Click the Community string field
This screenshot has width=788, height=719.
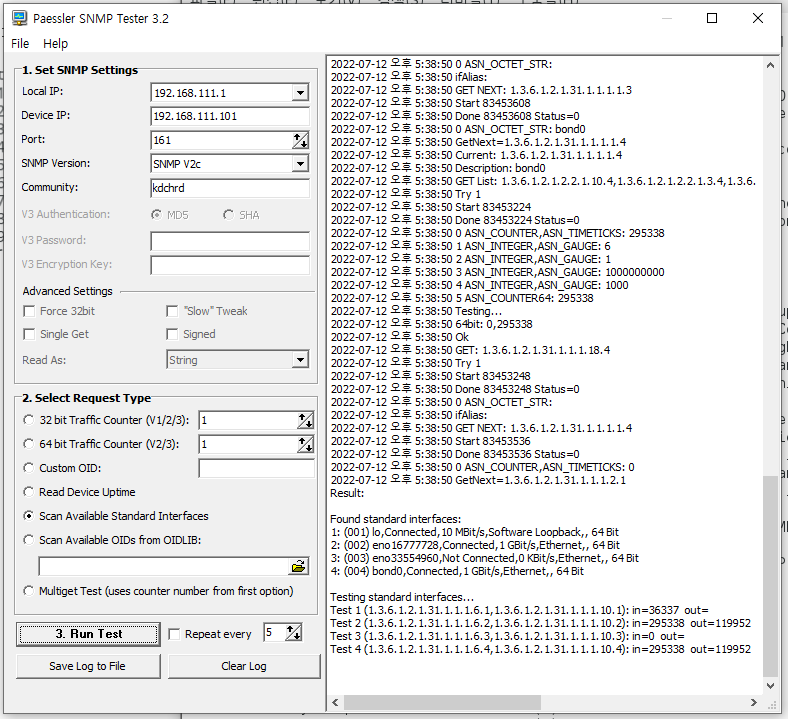point(230,188)
